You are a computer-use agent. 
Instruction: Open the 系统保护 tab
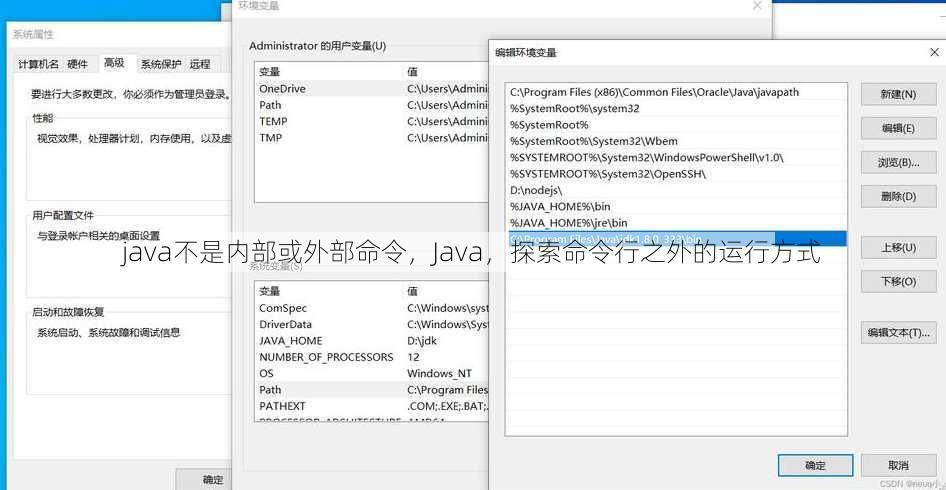click(x=160, y=64)
